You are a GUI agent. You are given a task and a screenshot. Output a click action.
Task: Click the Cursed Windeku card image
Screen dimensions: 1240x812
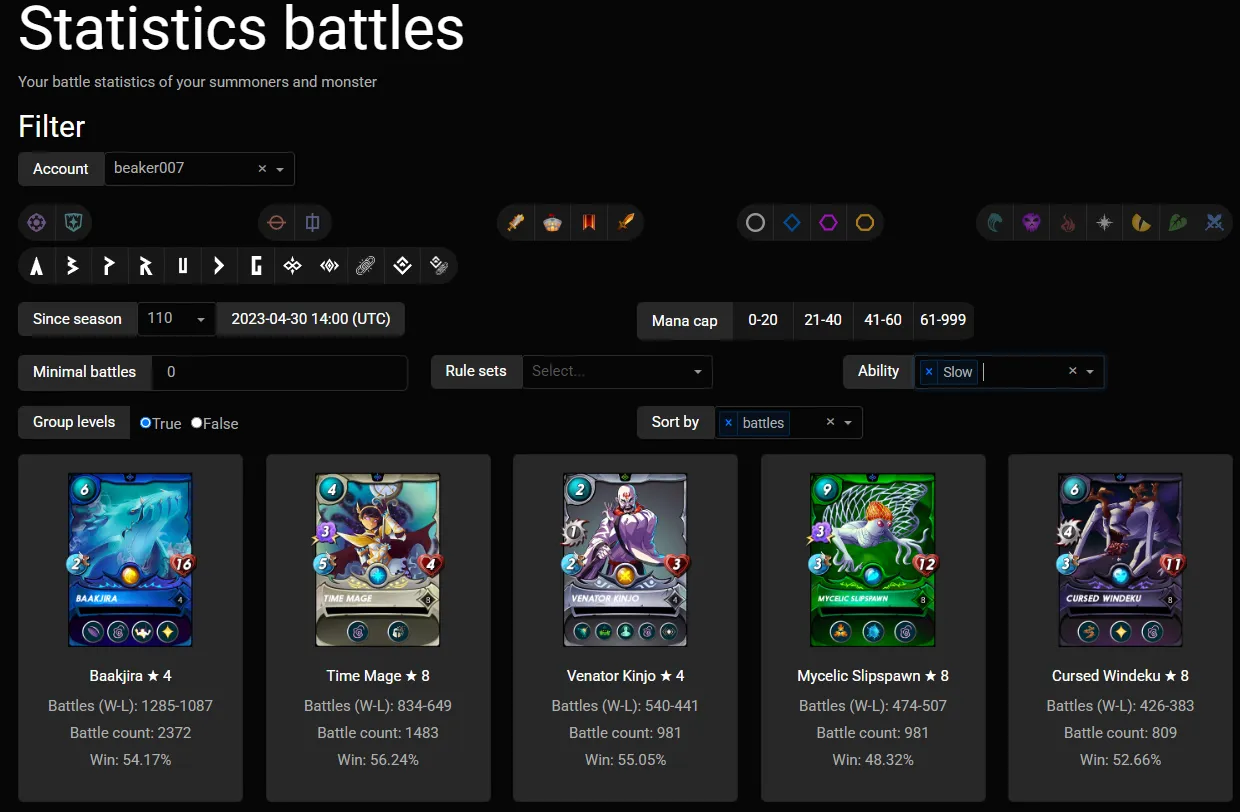(1120, 560)
